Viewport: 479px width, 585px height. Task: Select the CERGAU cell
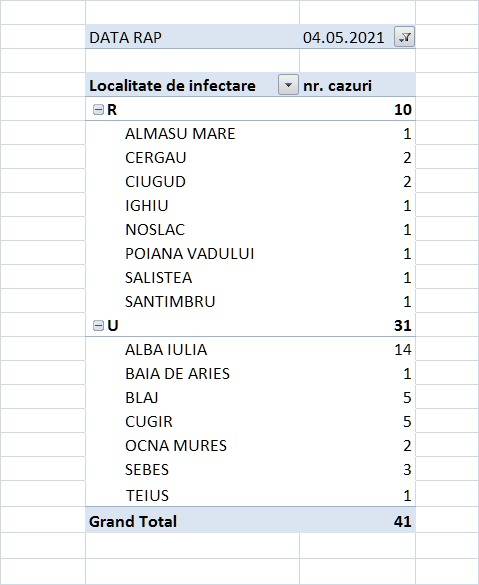(192, 157)
